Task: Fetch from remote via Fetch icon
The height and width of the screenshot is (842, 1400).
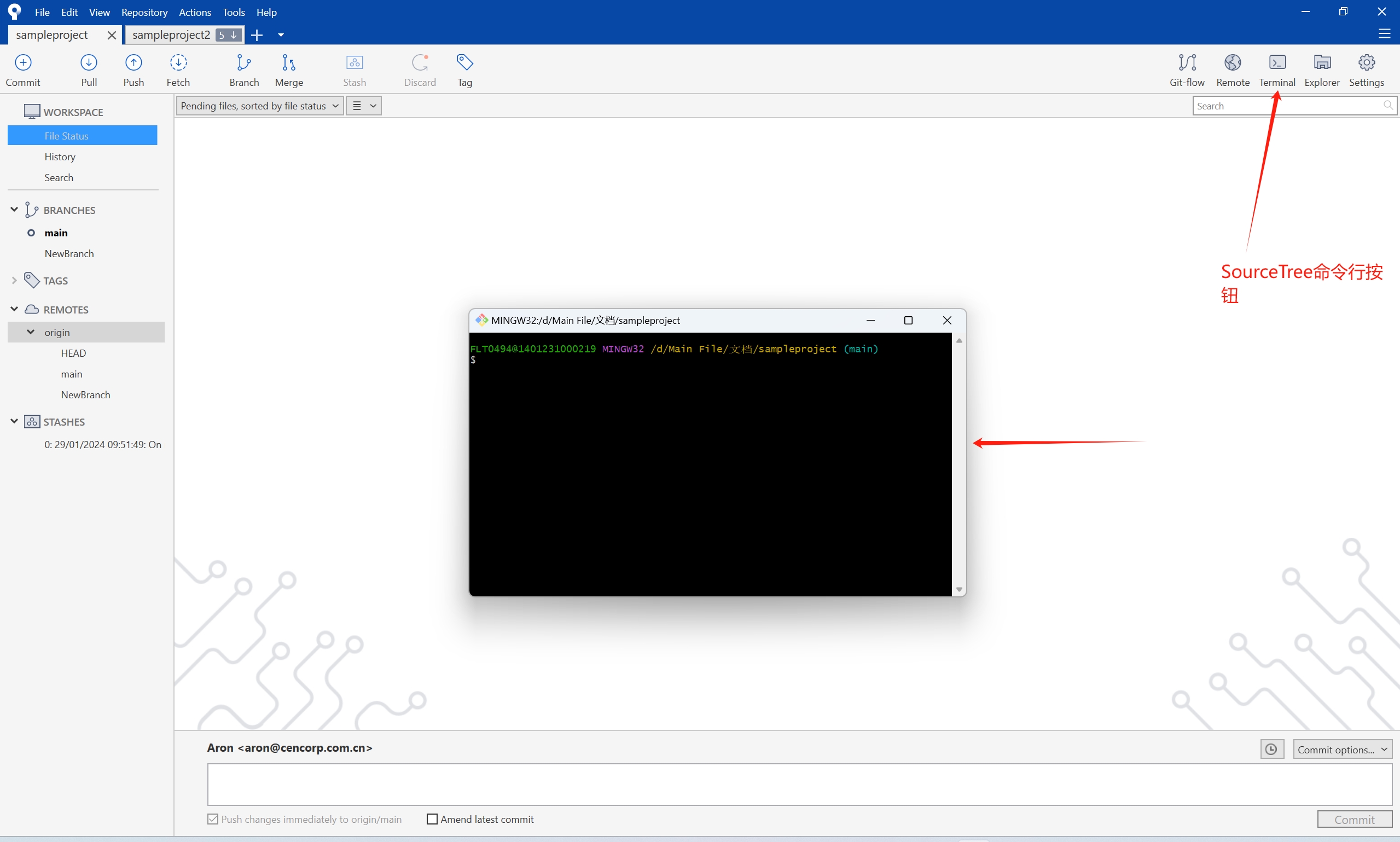Action: [x=178, y=69]
